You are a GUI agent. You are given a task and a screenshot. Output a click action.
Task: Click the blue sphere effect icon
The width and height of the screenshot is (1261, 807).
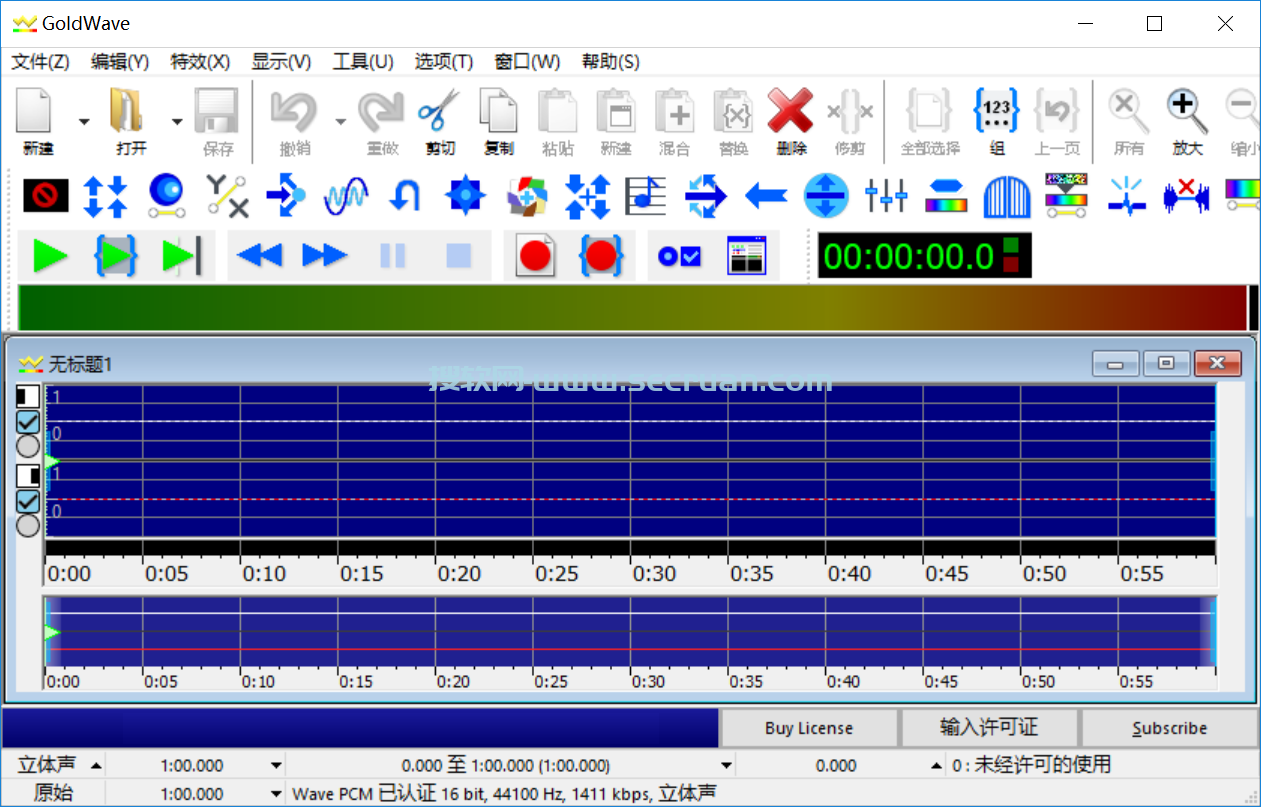click(166, 195)
